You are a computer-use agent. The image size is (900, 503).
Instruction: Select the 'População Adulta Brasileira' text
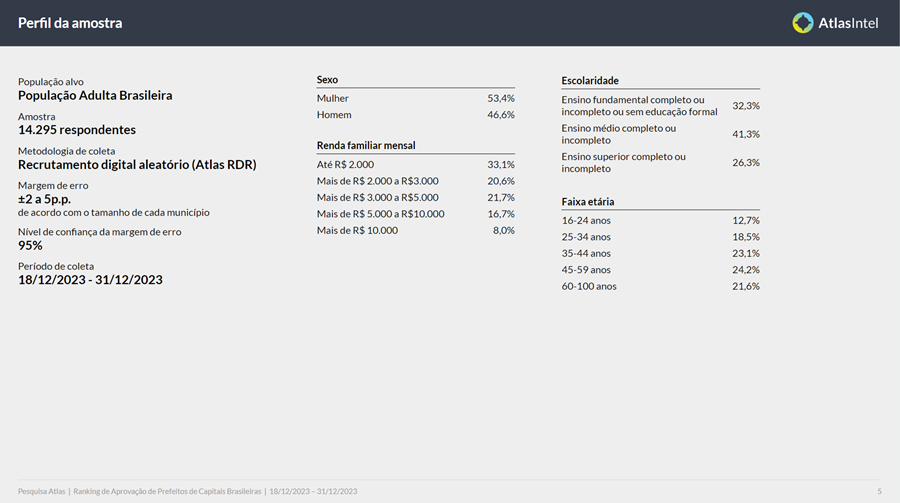tap(95, 95)
